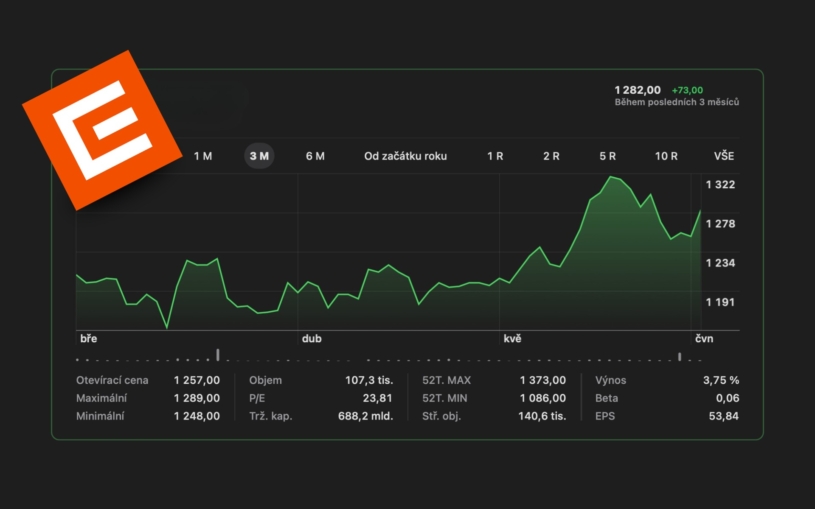Click the dub month axis label
This screenshot has height=509, width=815.
(311, 338)
